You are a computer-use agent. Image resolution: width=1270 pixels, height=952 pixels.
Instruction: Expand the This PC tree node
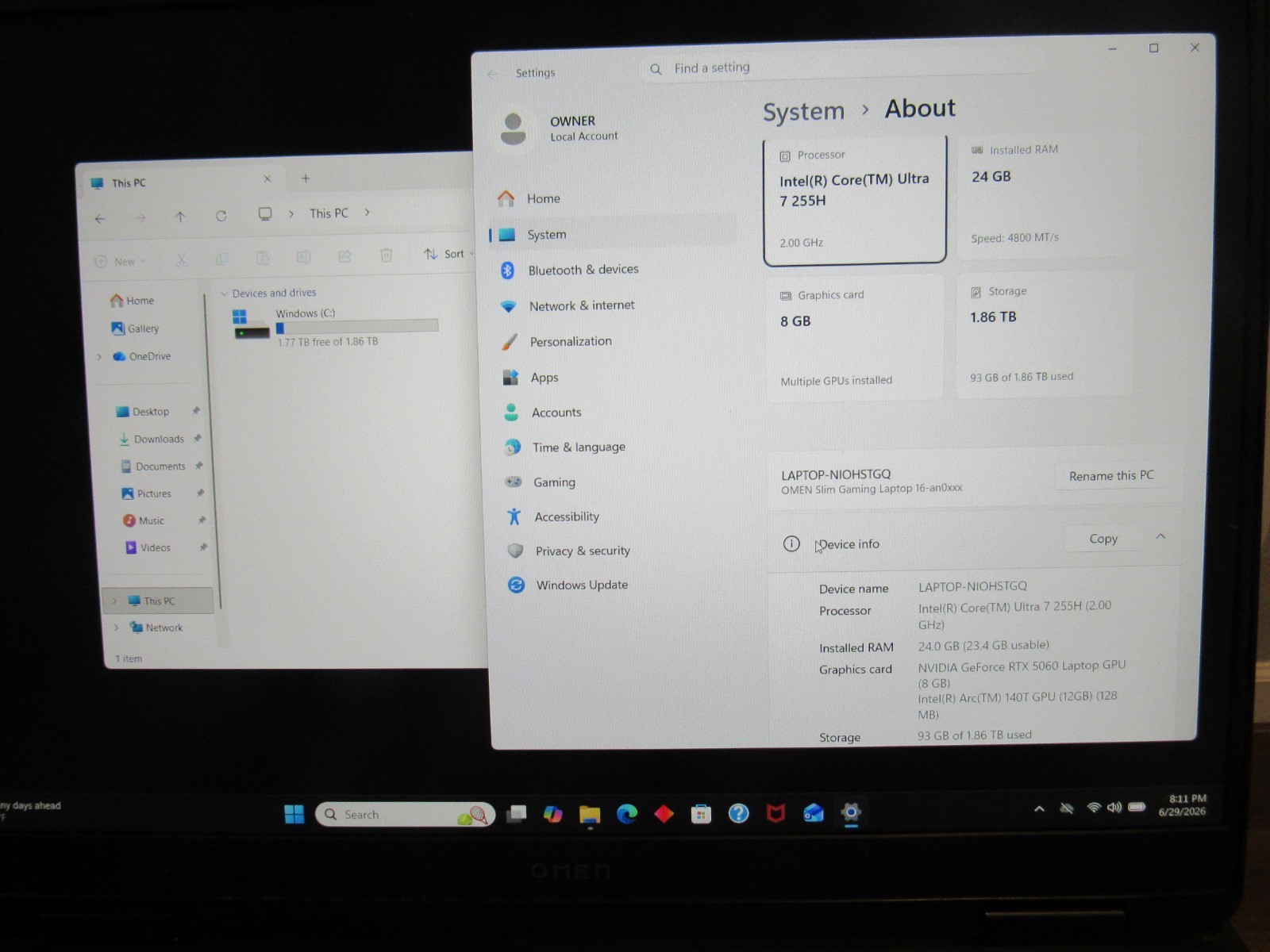pyautogui.click(x=114, y=601)
